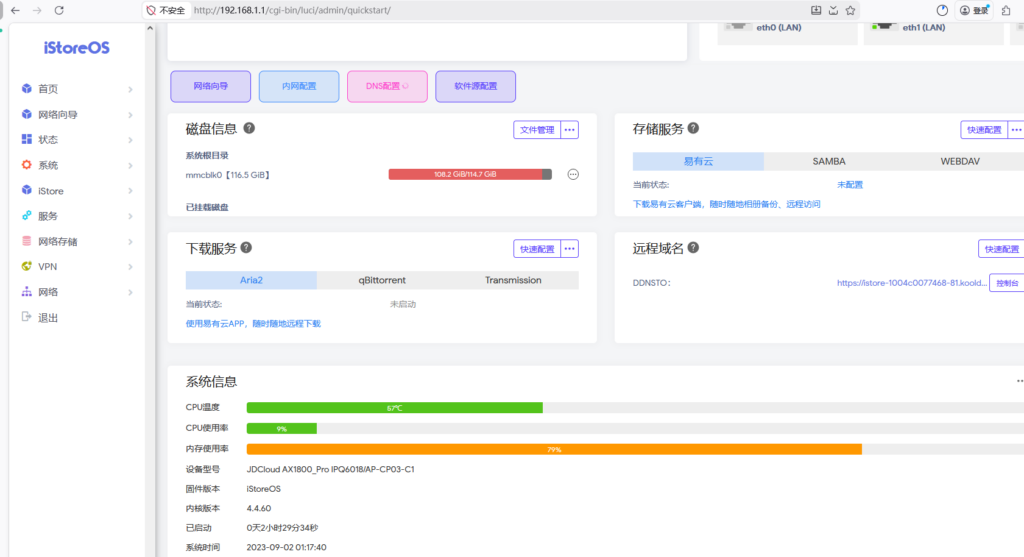Click the 网络存储 database icon in the sidebar
Screen dimensions: 1024x557
point(26,241)
